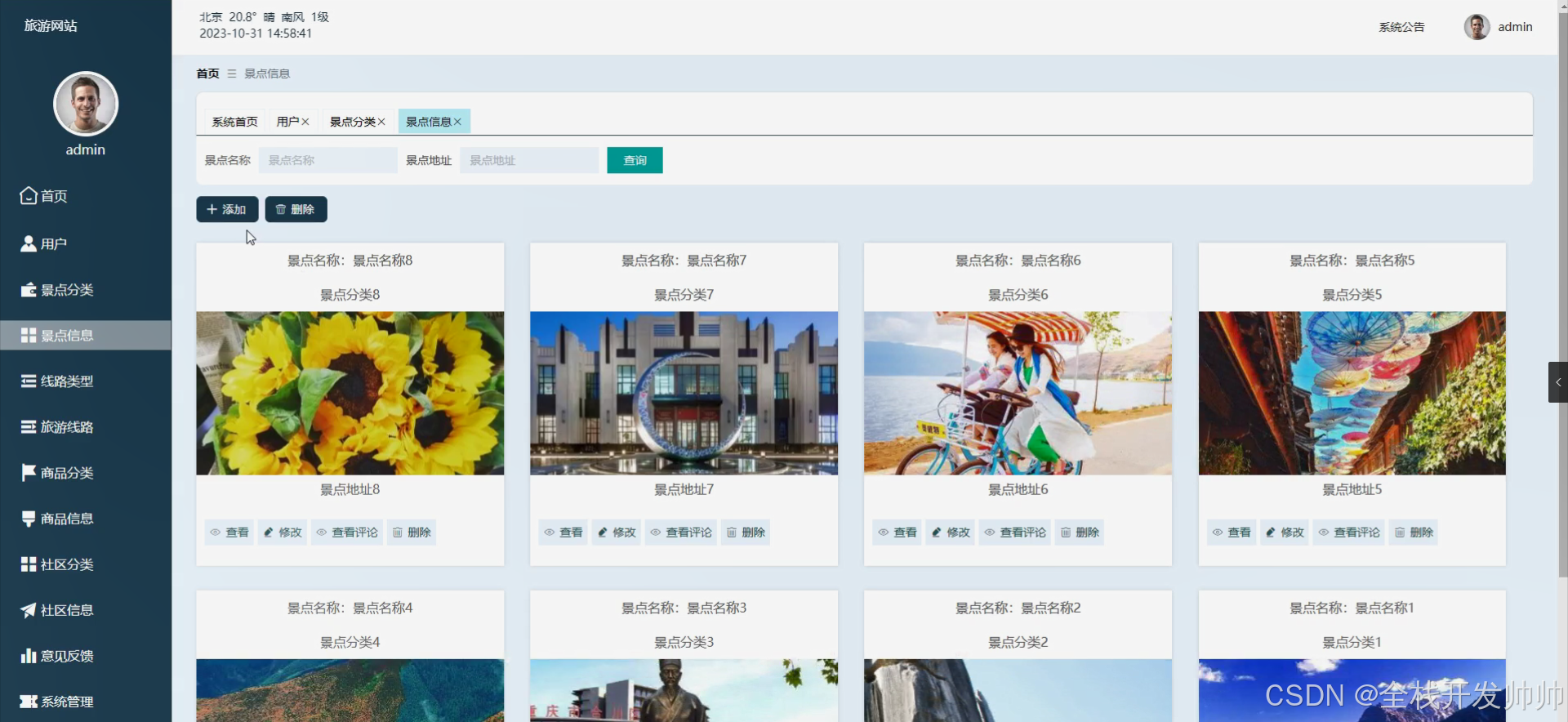Switch to the 系统首页 tab
The image size is (1568, 722).
(234, 122)
